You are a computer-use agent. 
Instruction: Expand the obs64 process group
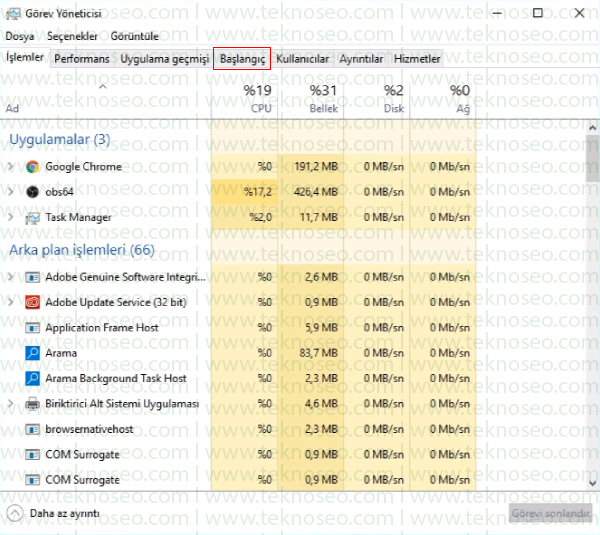(x=11, y=191)
